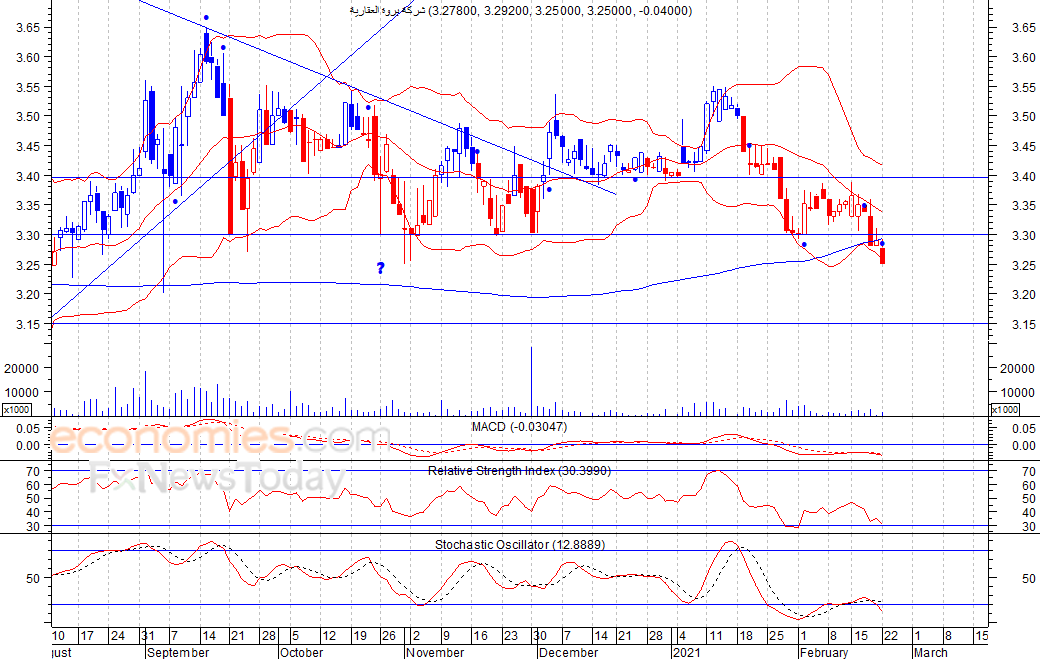This screenshot has width=1040, height=659.
Task: Click the date 11 on time axis
Action: tap(715, 636)
